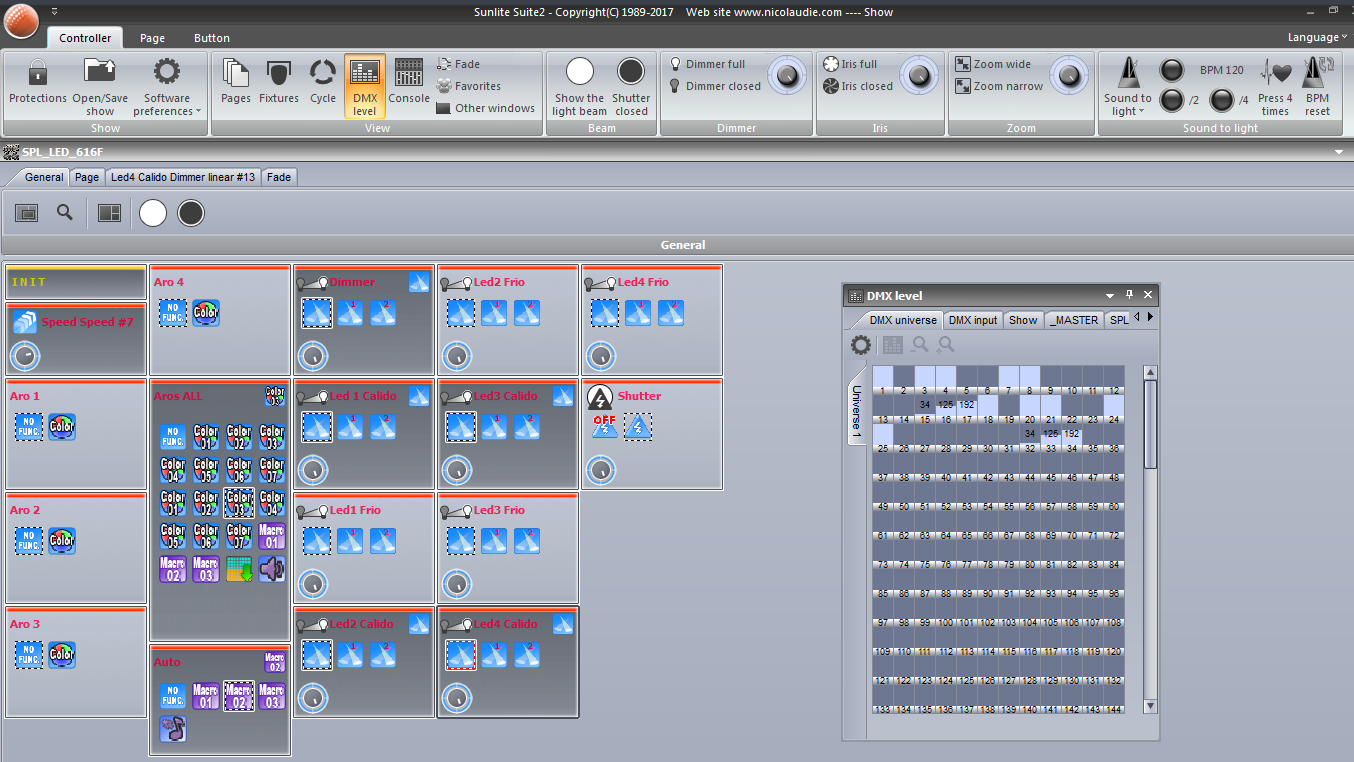This screenshot has width=1354, height=762.
Task: Toggle the dark circle button in page toolbar
Action: click(x=191, y=212)
